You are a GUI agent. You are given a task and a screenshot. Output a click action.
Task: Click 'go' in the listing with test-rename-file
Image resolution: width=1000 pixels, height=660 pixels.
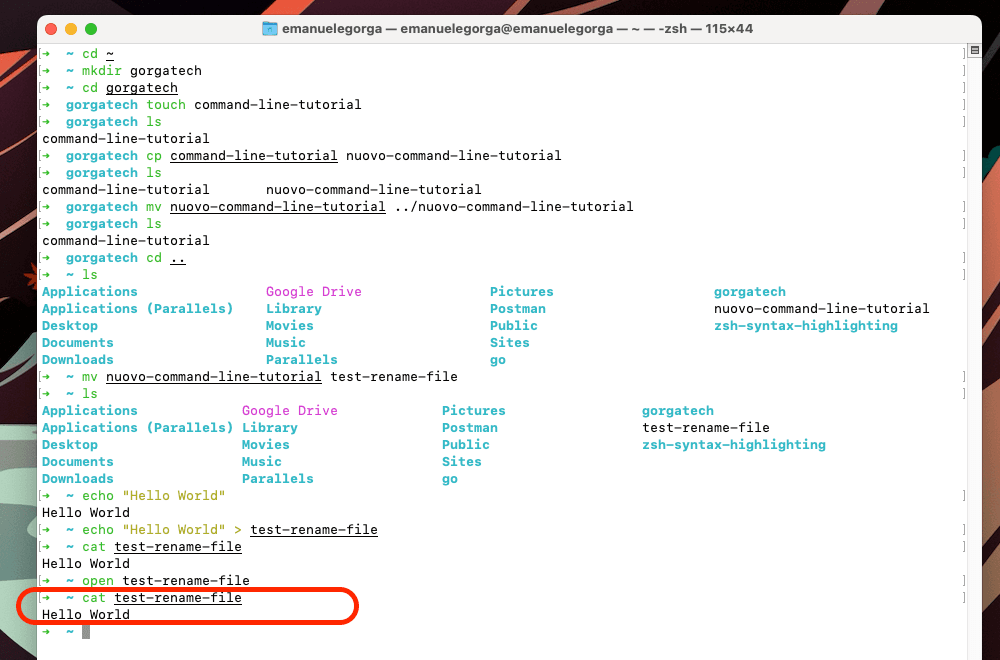(450, 479)
